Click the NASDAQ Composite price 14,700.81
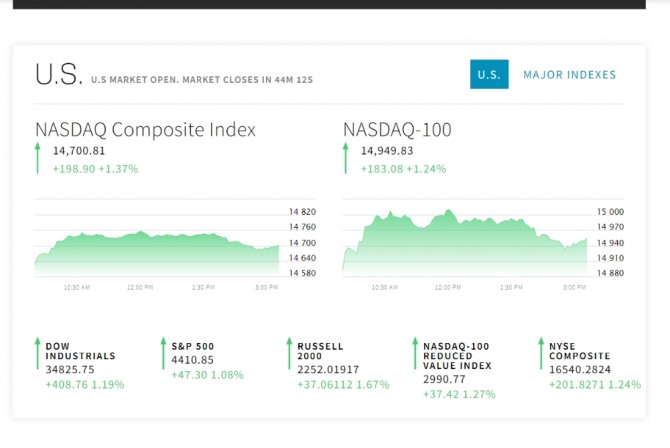The width and height of the screenshot is (670, 448). (79, 151)
